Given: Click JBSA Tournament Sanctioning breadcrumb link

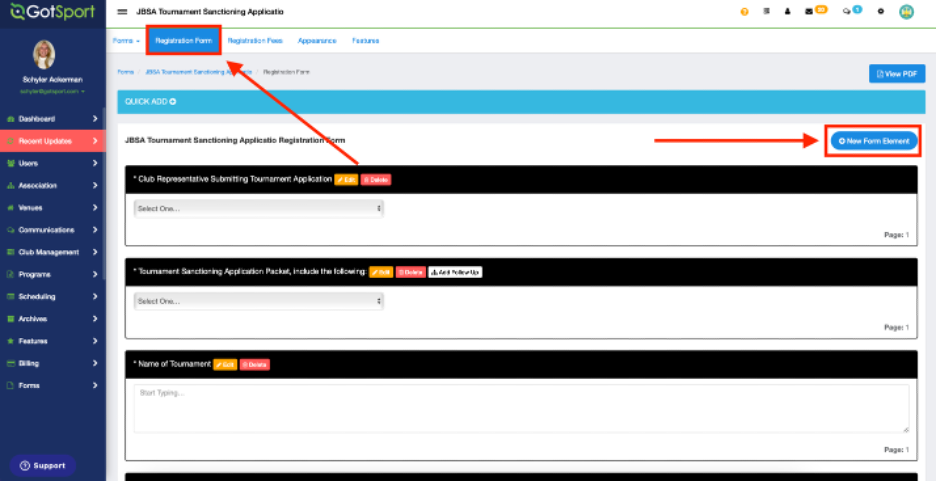Looking at the screenshot, I should coord(198,72).
